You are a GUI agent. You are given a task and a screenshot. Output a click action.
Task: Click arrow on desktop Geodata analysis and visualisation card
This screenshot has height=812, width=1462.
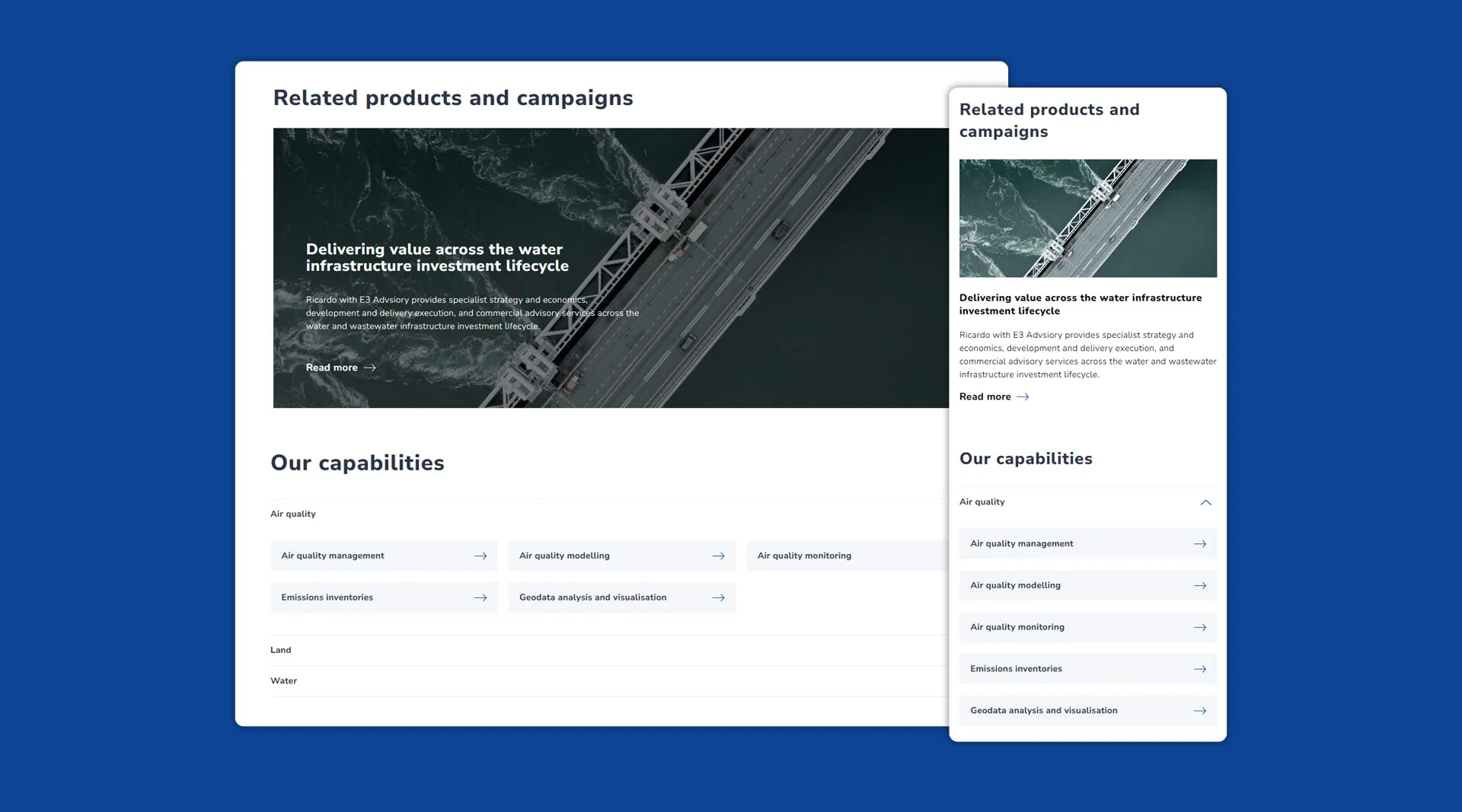pyautogui.click(x=718, y=598)
